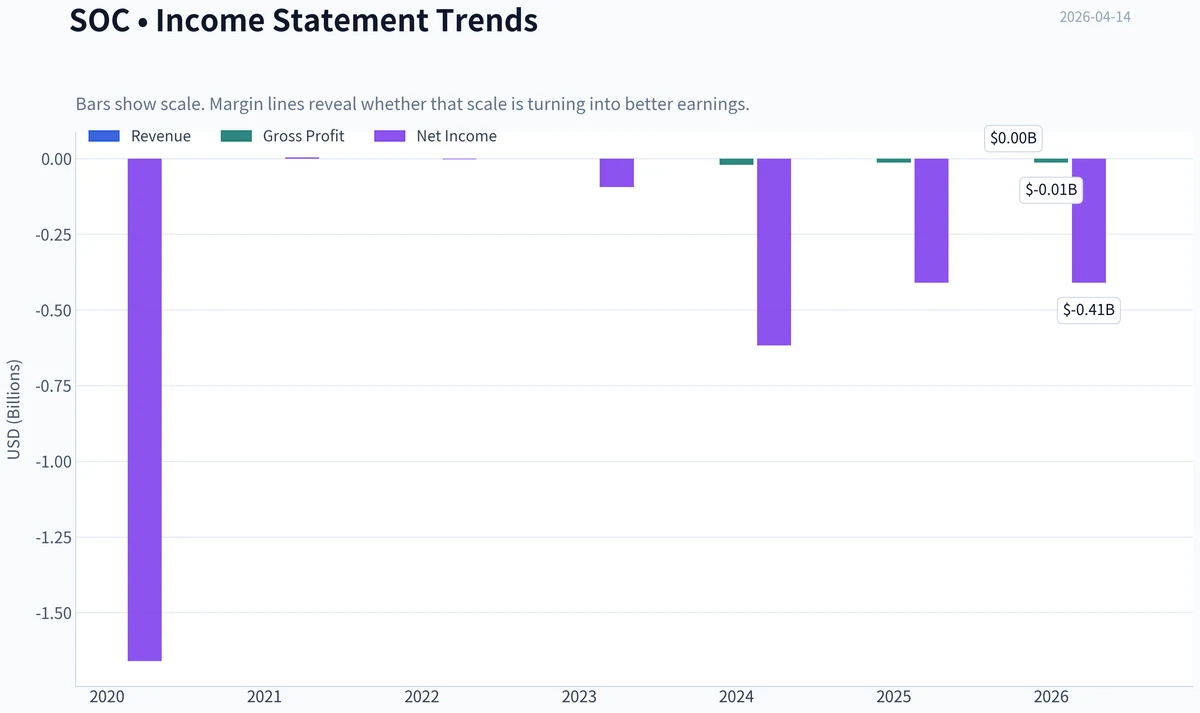Toggle the Gross Profit legend label
The image size is (1200, 713).
coord(304,136)
